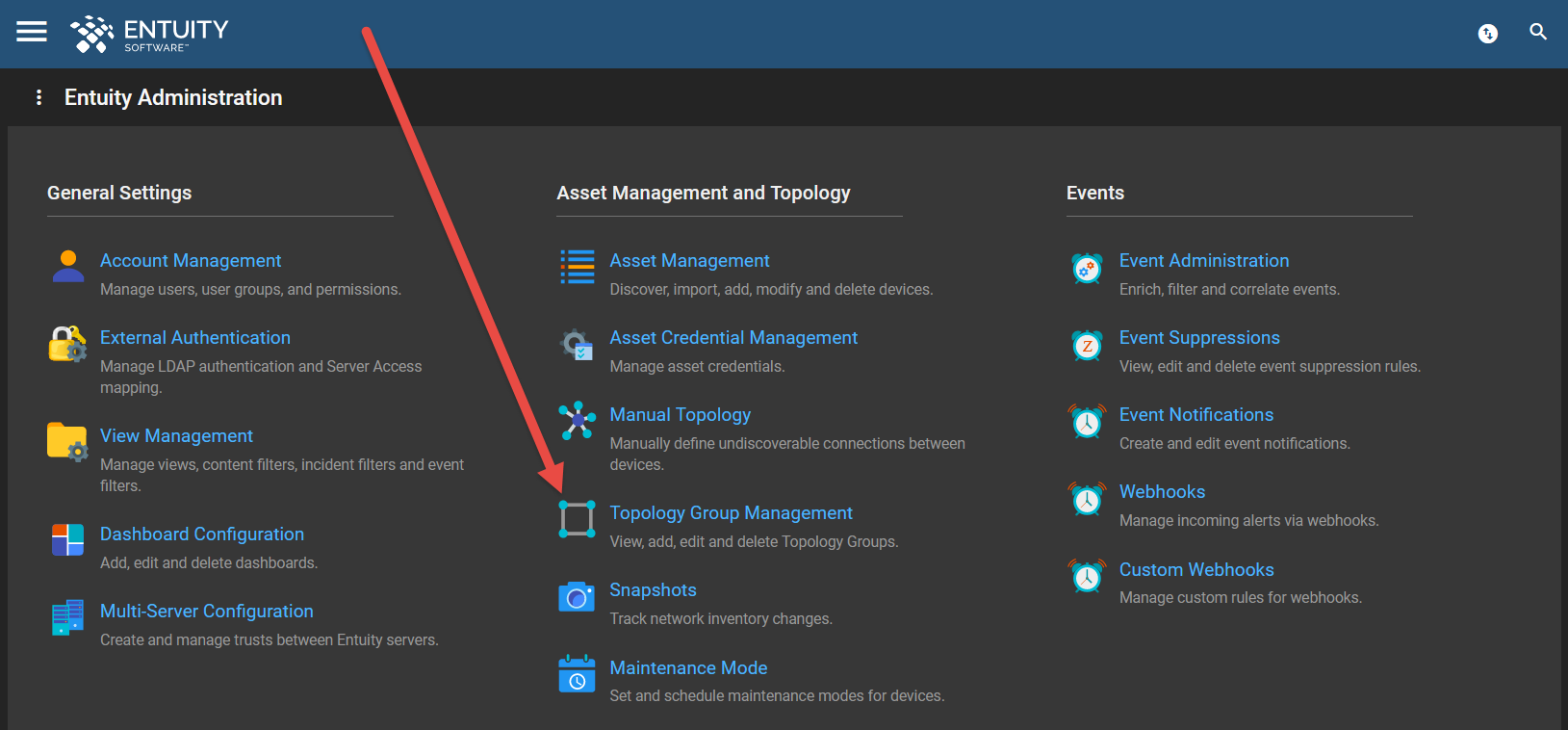The height and width of the screenshot is (730, 1568).
Task: Click the Event Notifications clock icon
Action: pos(1088,421)
